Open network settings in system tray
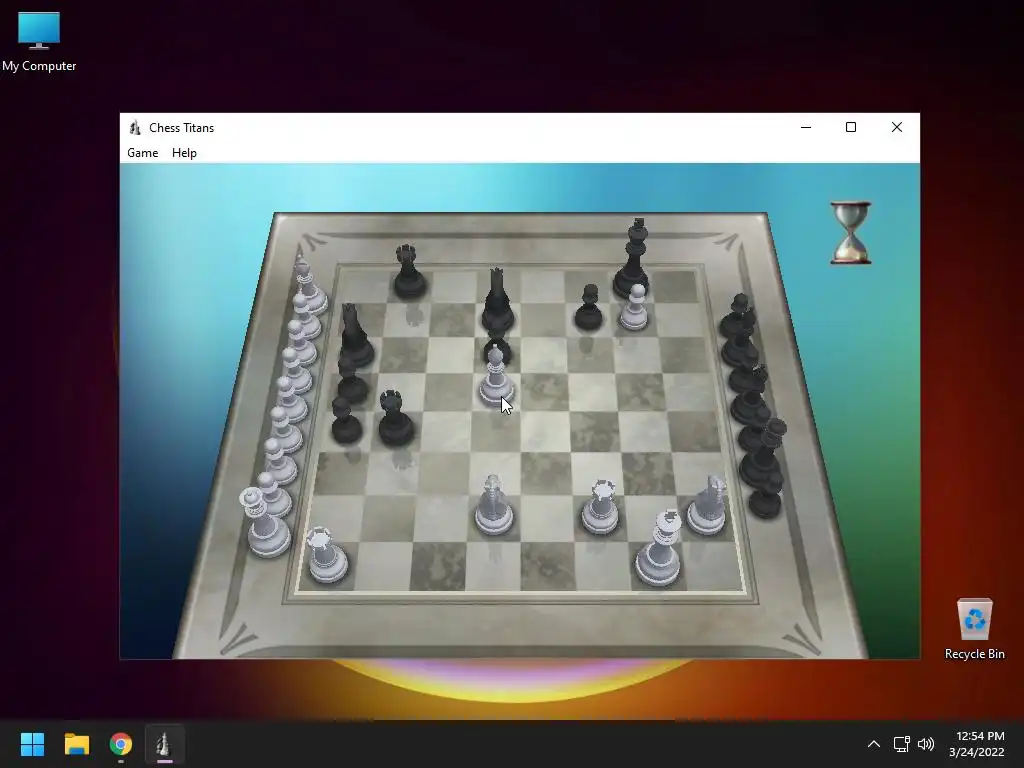 pos(902,744)
